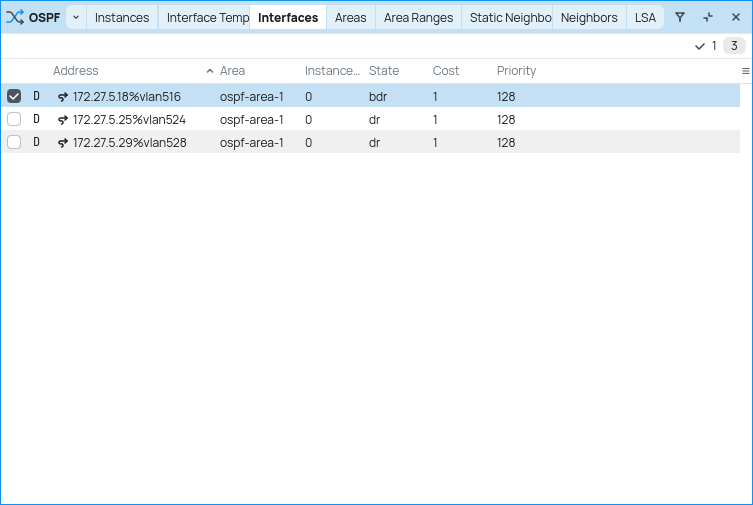Screen dimensions: 753x505
Task: Click priority 128 in the vlan528 row
Action: click(x=506, y=143)
